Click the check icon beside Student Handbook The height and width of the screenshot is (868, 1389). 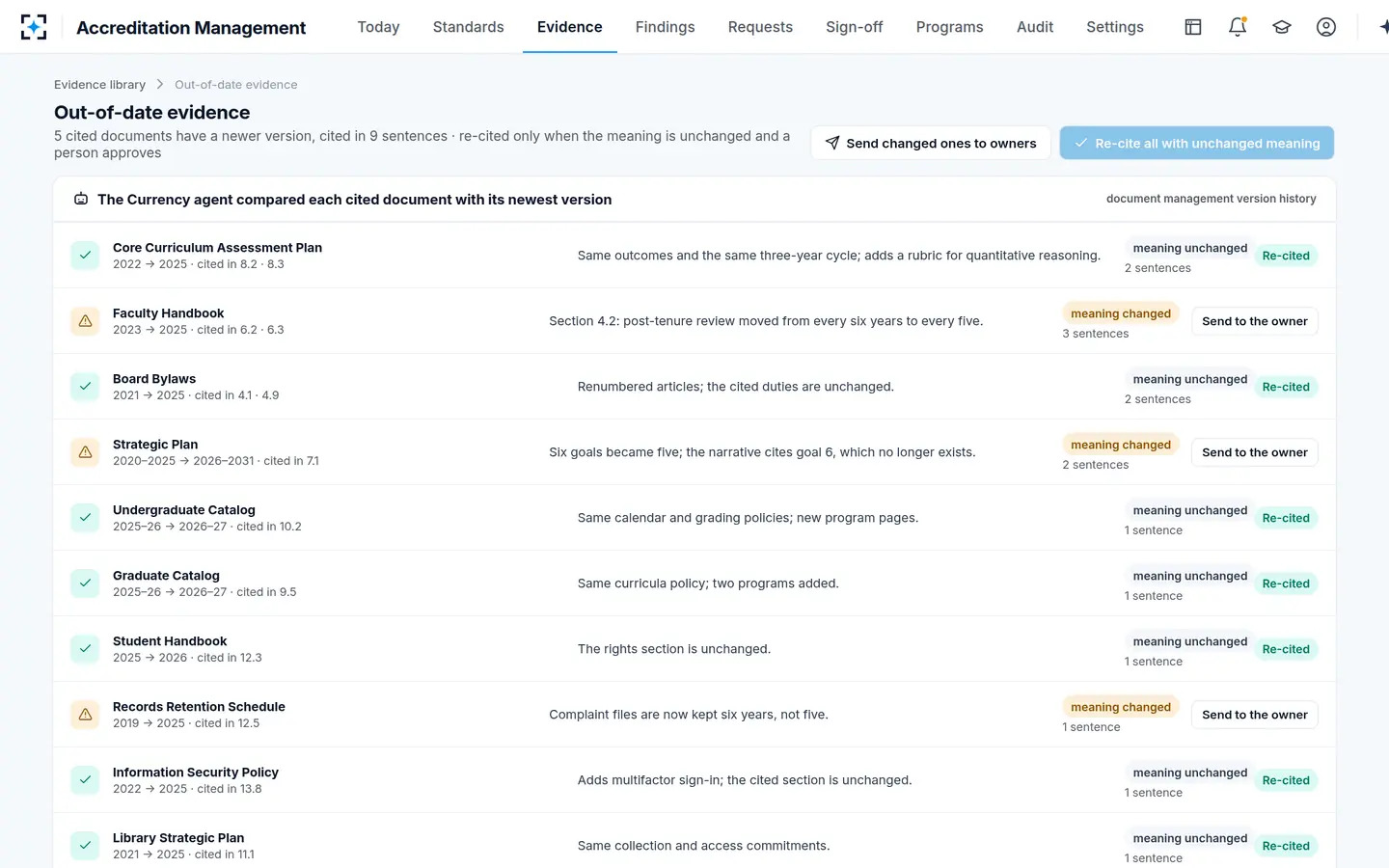coord(85,649)
